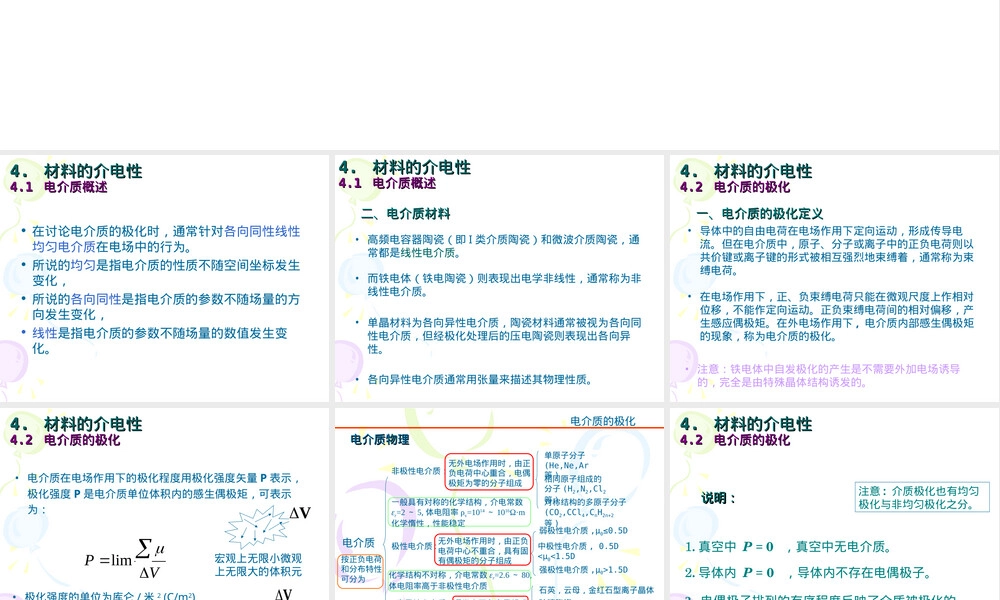Click the caption 宏观上无限小微观上无限大的体积元

coord(258,565)
